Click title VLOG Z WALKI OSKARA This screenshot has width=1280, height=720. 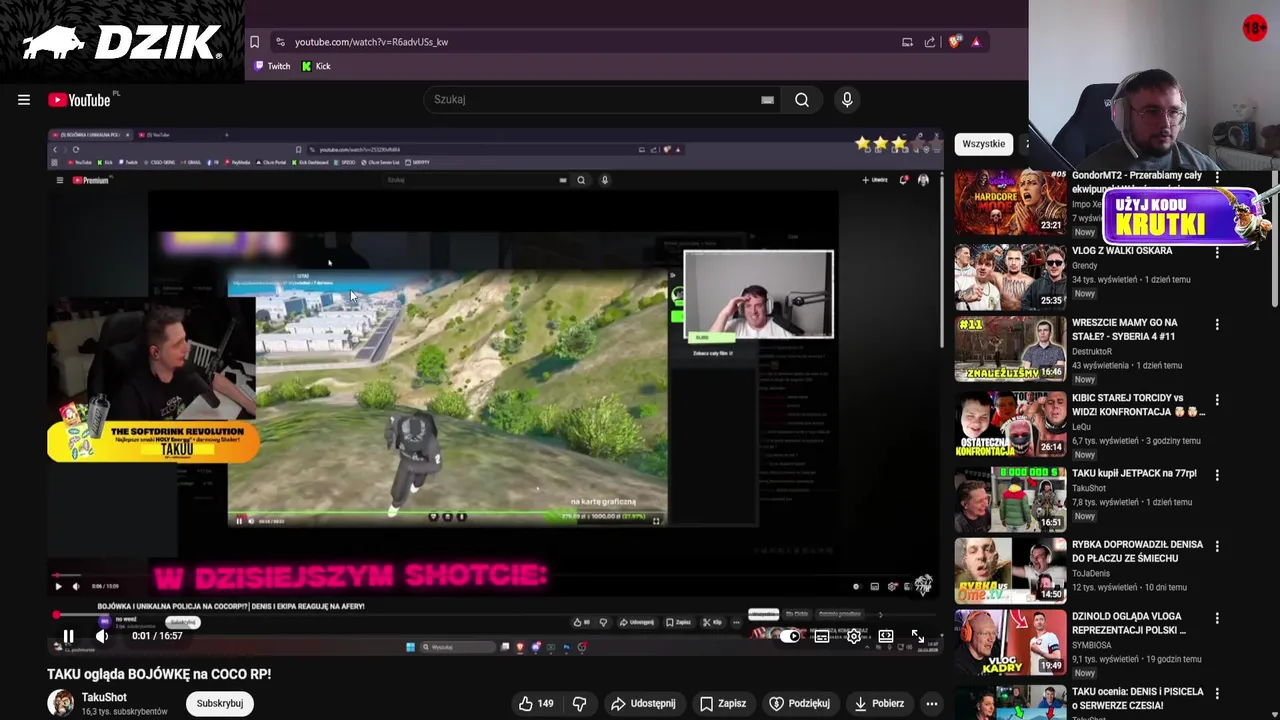click(1122, 251)
